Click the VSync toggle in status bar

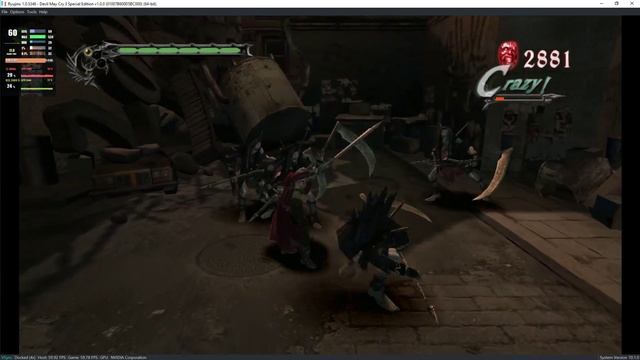[x=6, y=358]
